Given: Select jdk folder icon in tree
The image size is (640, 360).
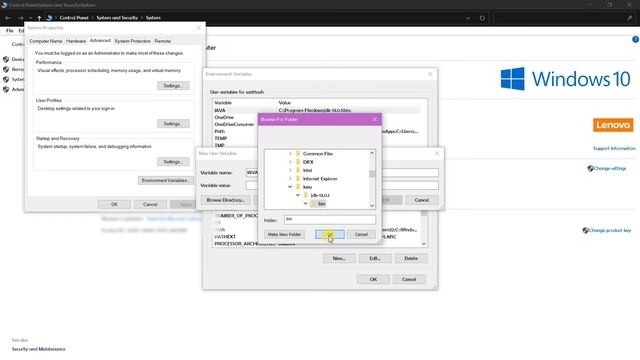Looking at the screenshot, I should click(306, 195).
